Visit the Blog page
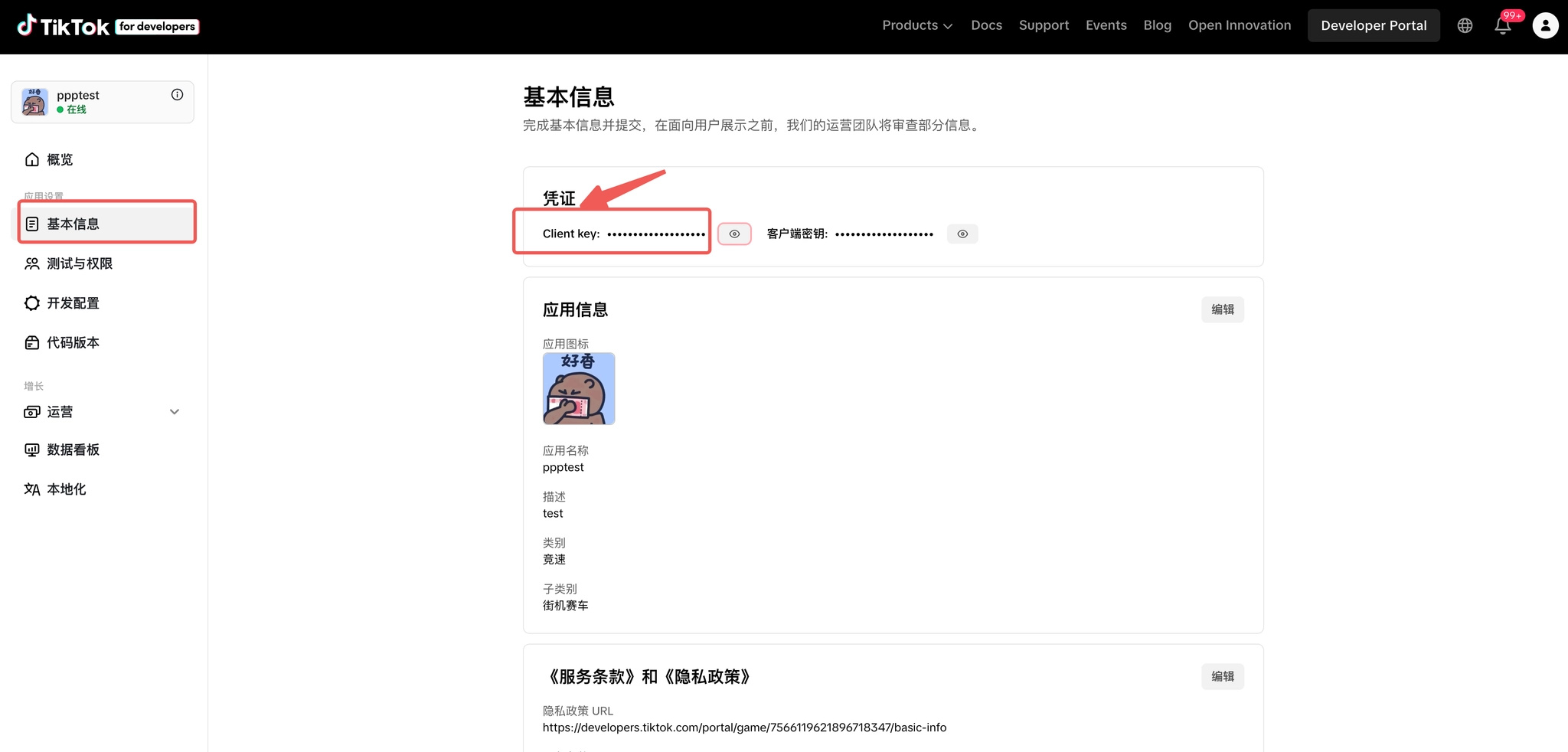This screenshot has height=752, width=1568. click(x=1157, y=25)
